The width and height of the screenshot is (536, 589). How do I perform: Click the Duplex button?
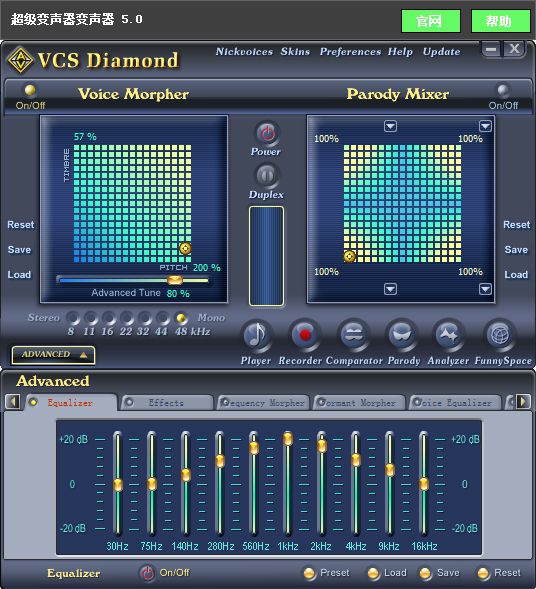[267, 175]
